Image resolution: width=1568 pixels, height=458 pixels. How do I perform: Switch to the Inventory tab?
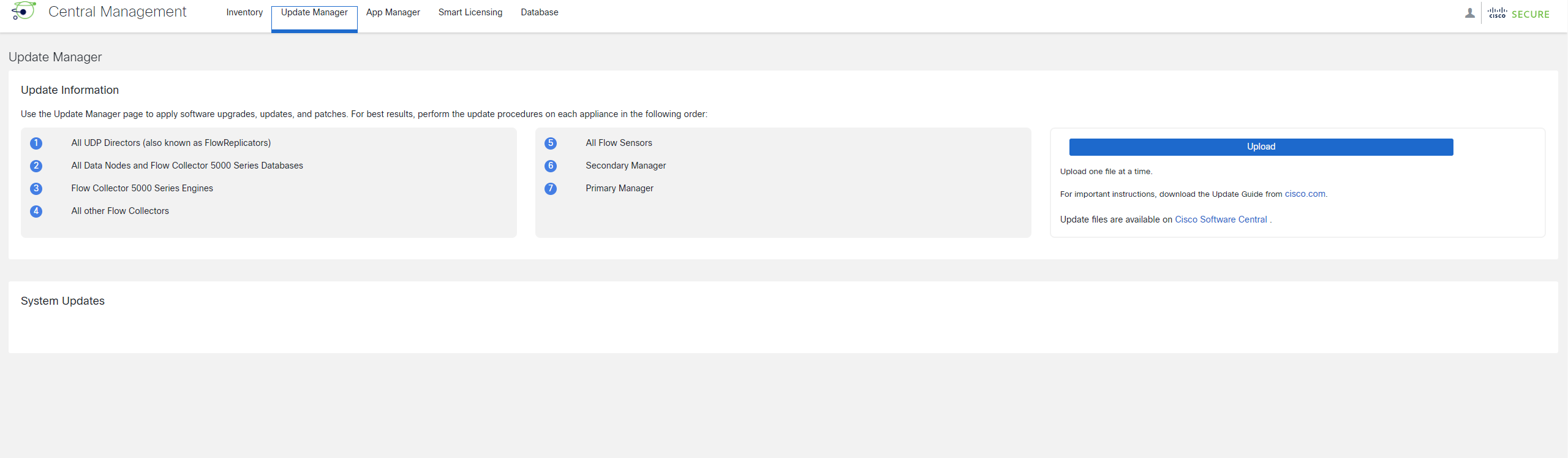click(244, 12)
